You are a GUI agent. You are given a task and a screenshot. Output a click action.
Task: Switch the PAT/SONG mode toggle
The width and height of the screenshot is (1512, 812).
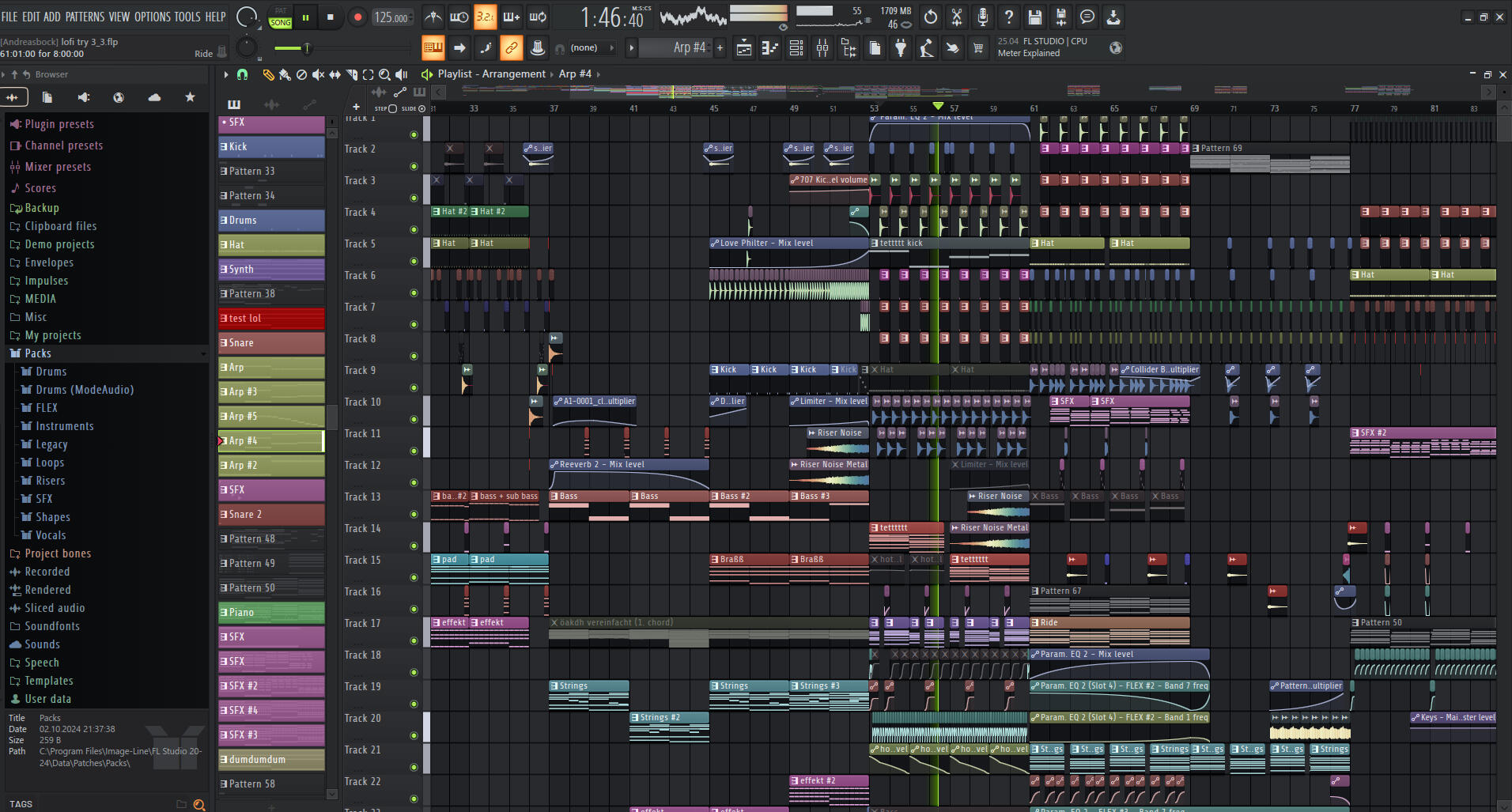point(281,17)
